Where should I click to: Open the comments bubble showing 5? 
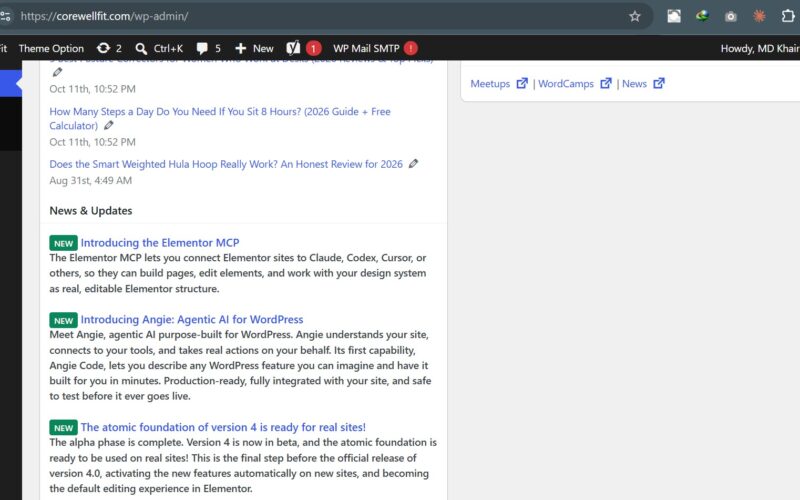(x=208, y=48)
